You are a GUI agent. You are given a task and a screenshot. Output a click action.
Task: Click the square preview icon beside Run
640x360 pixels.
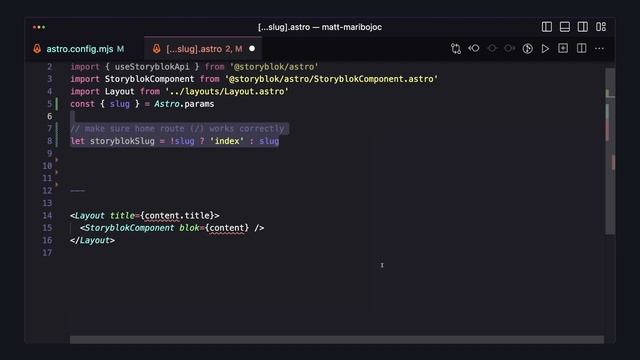[x=563, y=48]
